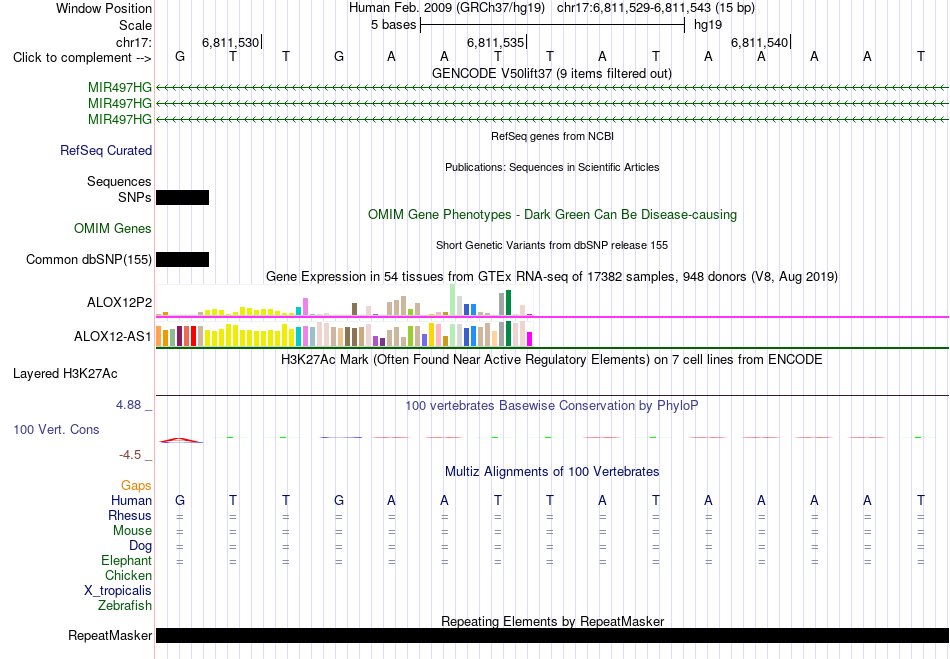Select the X_tropicalis species row label
Screen dimensions: 950x659
coord(118,591)
